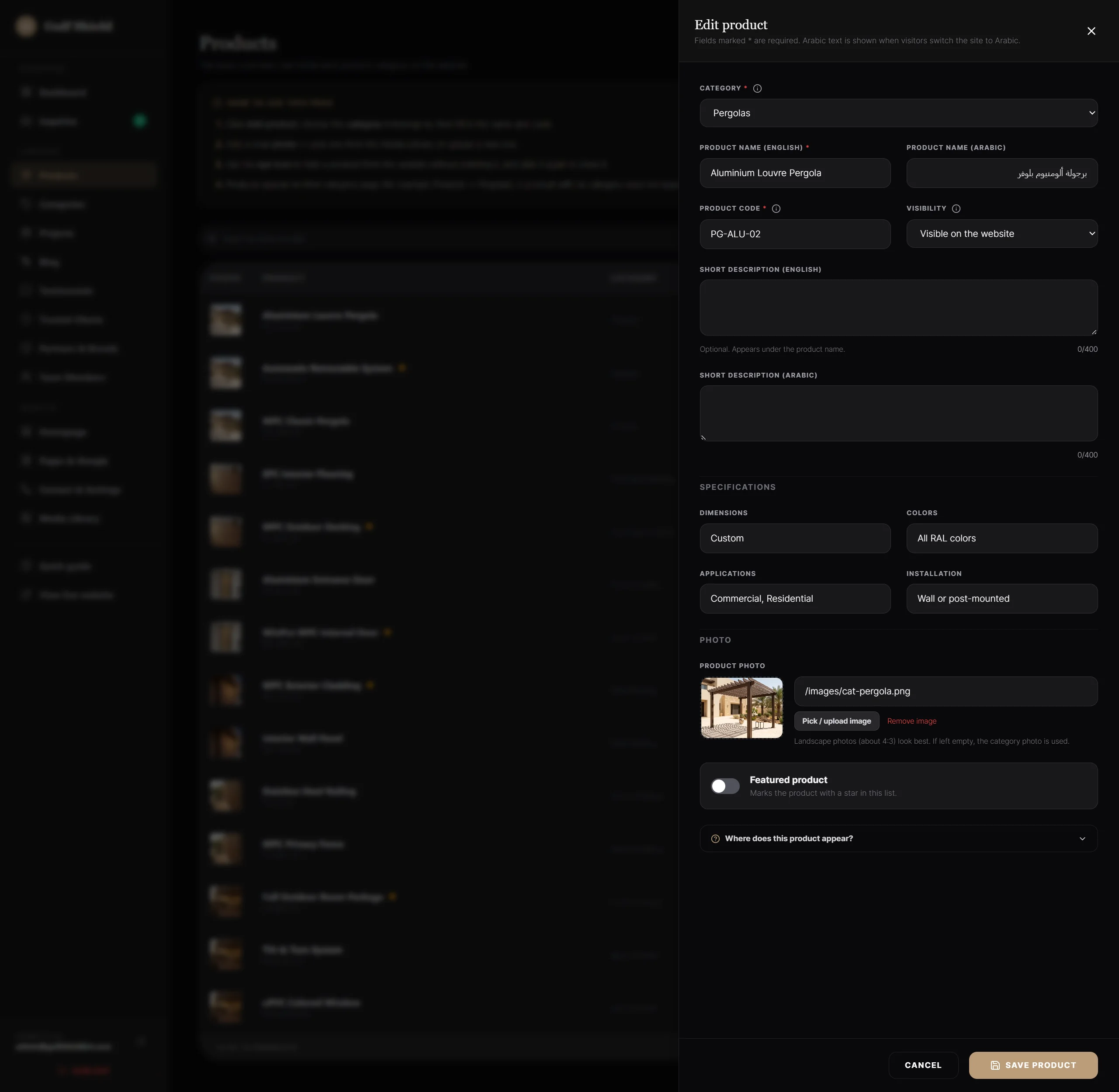Click the Remove image link
Viewport: 1119px width, 1092px height.
911,721
